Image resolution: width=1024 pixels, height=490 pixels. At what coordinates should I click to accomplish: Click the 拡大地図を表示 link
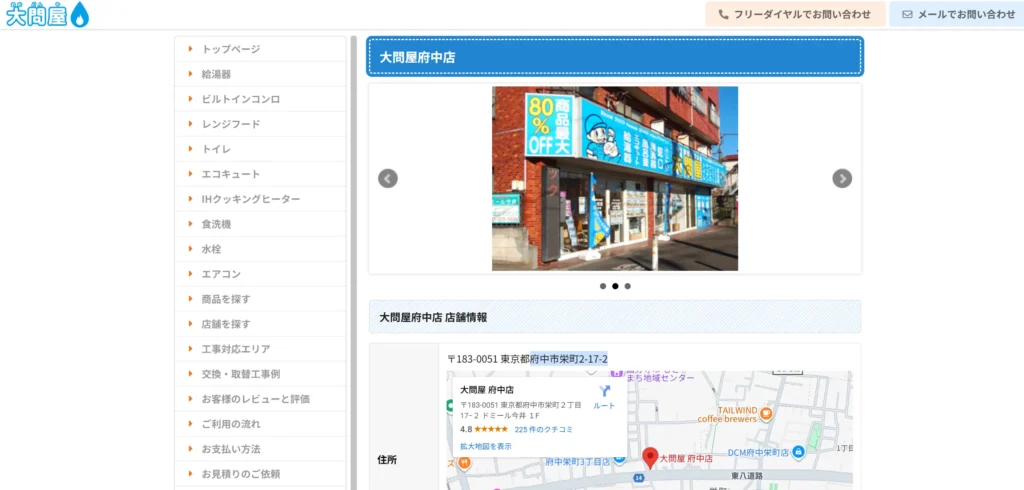(x=485, y=446)
